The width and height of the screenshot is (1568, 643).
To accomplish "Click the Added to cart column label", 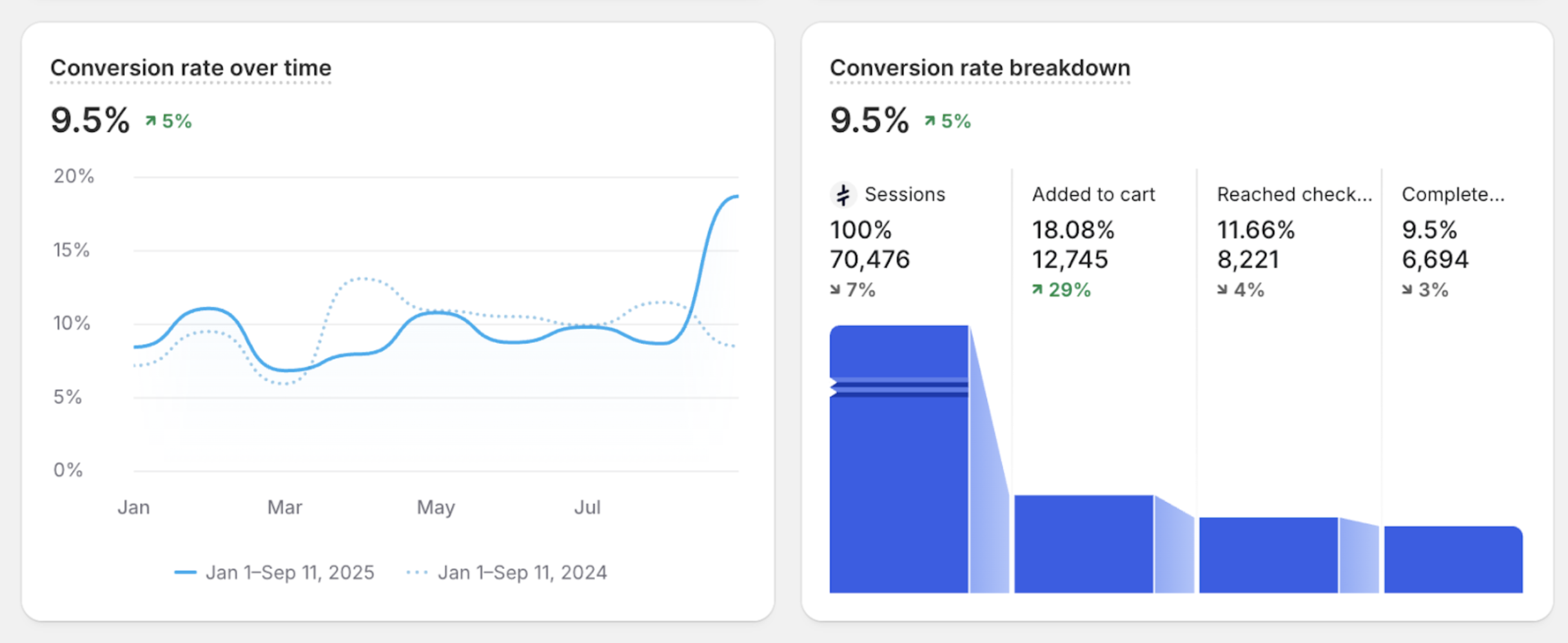I will (1093, 195).
